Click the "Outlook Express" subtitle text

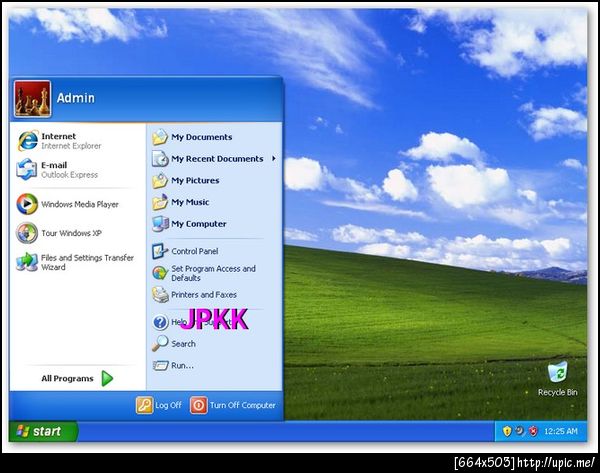tap(70, 175)
